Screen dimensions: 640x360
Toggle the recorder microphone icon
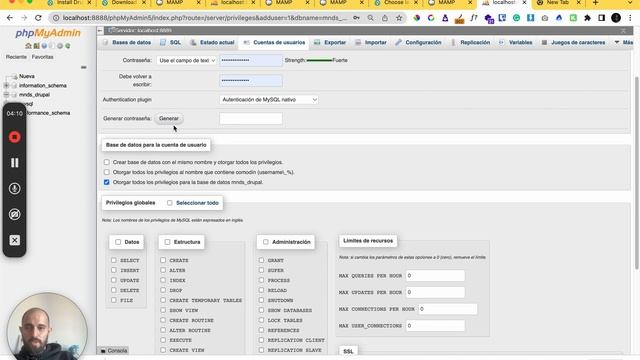tap(15, 189)
